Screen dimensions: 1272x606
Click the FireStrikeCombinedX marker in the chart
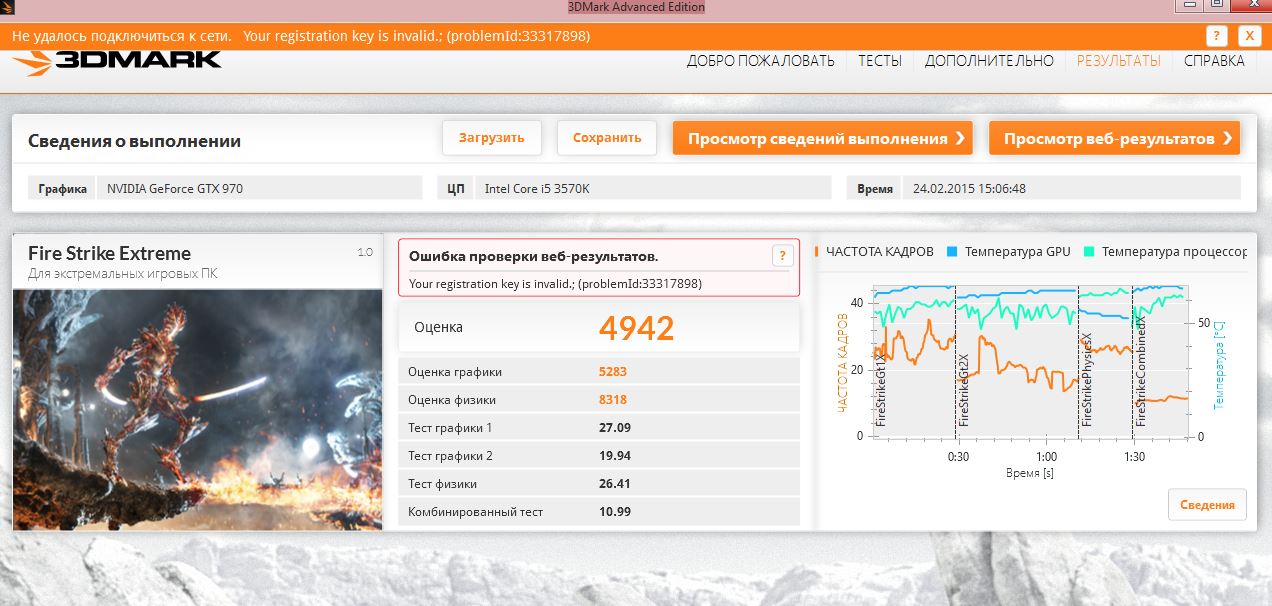(x=1141, y=372)
